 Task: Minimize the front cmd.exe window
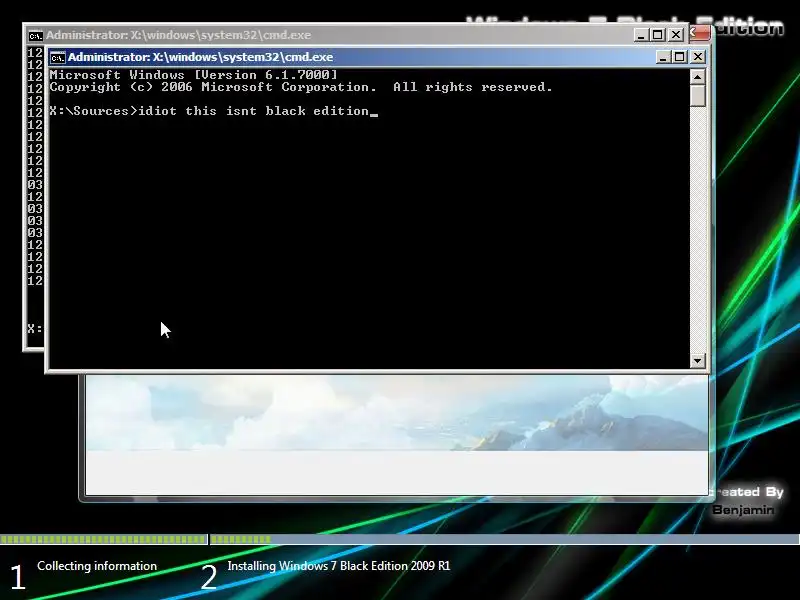(663, 57)
